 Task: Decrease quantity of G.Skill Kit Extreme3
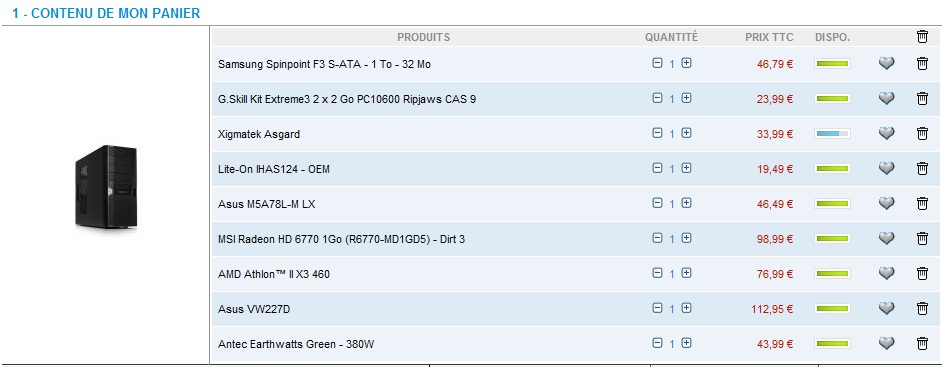coord(657,98)
